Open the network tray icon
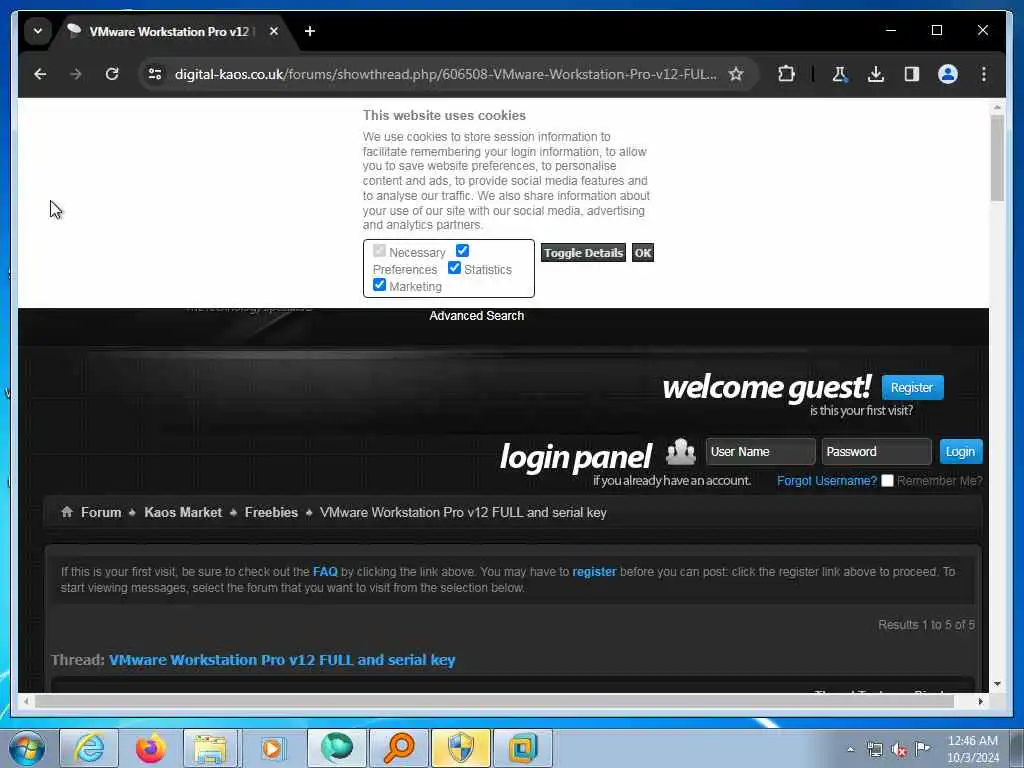 [874, 750]
